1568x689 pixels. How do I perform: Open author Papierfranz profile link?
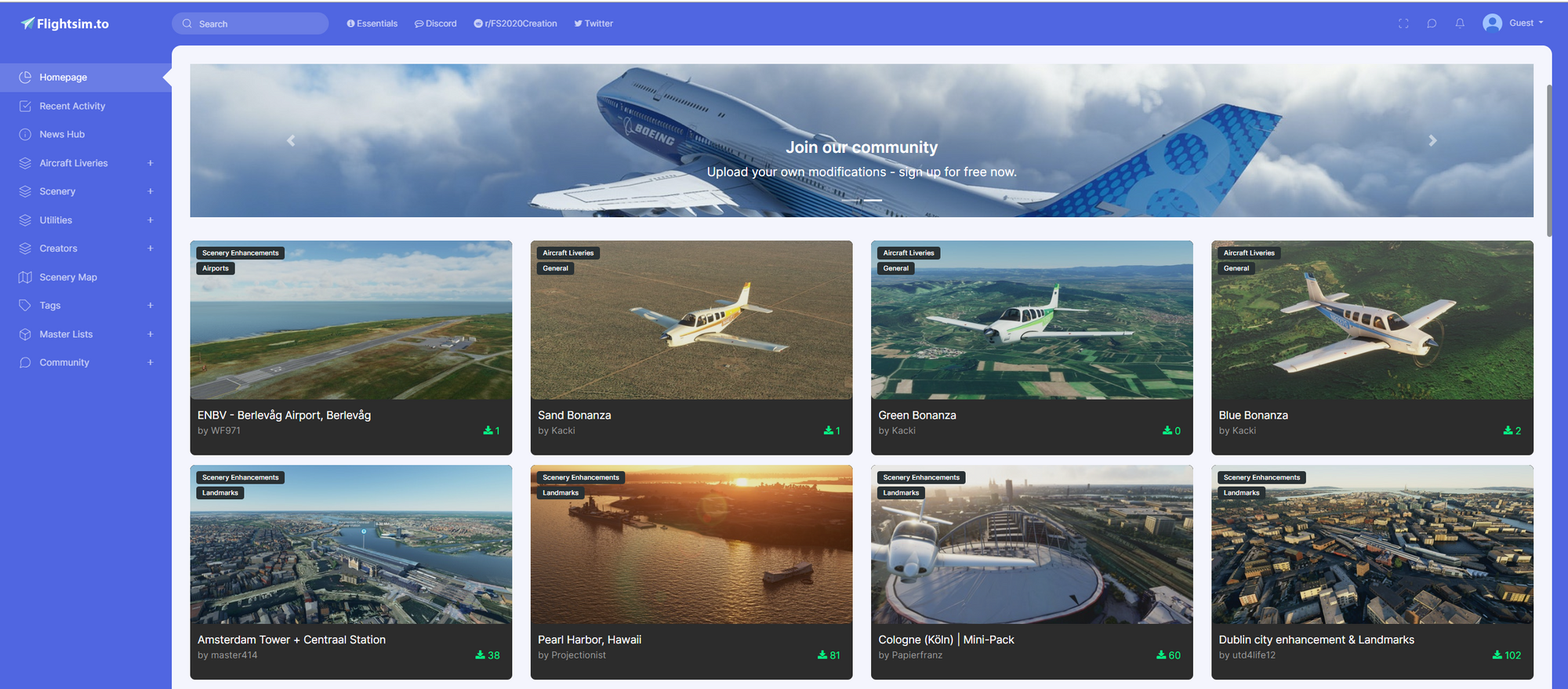click(917, 655)
